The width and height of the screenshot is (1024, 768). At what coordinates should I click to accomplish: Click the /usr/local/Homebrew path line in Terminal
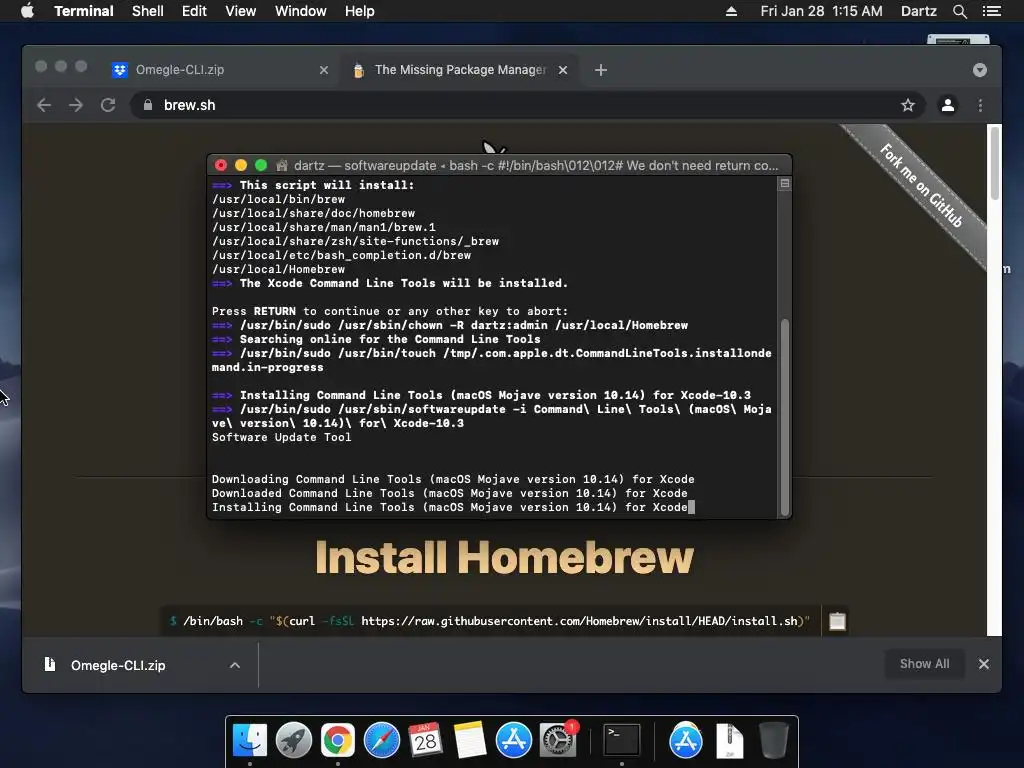point(278,269)
